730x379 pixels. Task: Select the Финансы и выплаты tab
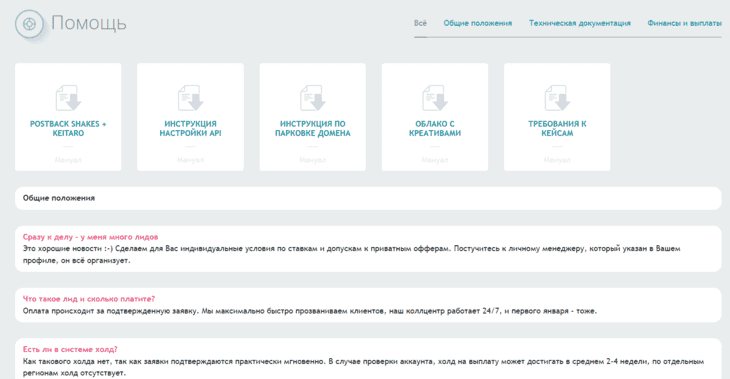[x=684, y=23]
